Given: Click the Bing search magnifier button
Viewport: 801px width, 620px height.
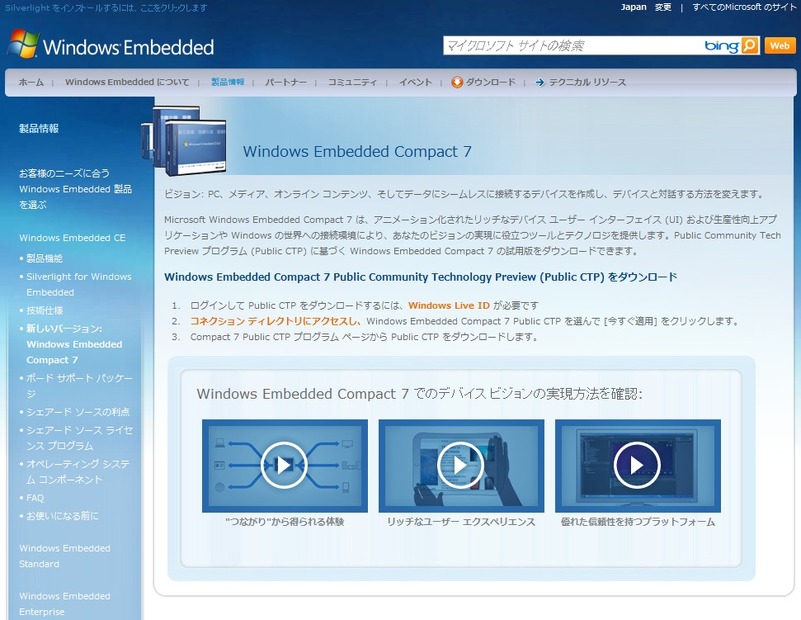Looking at the screenshot, I should coord(749,45).
